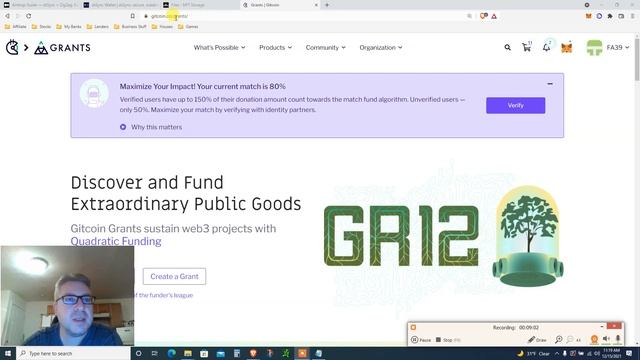Toggle the recorder microphone

pos(618,339)
